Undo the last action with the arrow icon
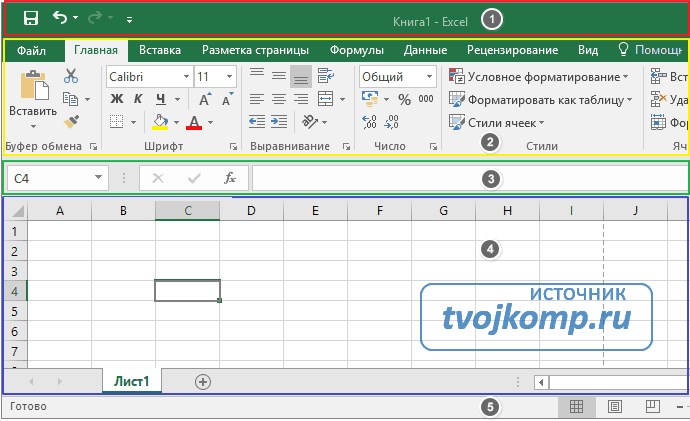Viewport: 690px width, 421px height. pos(60,18)
